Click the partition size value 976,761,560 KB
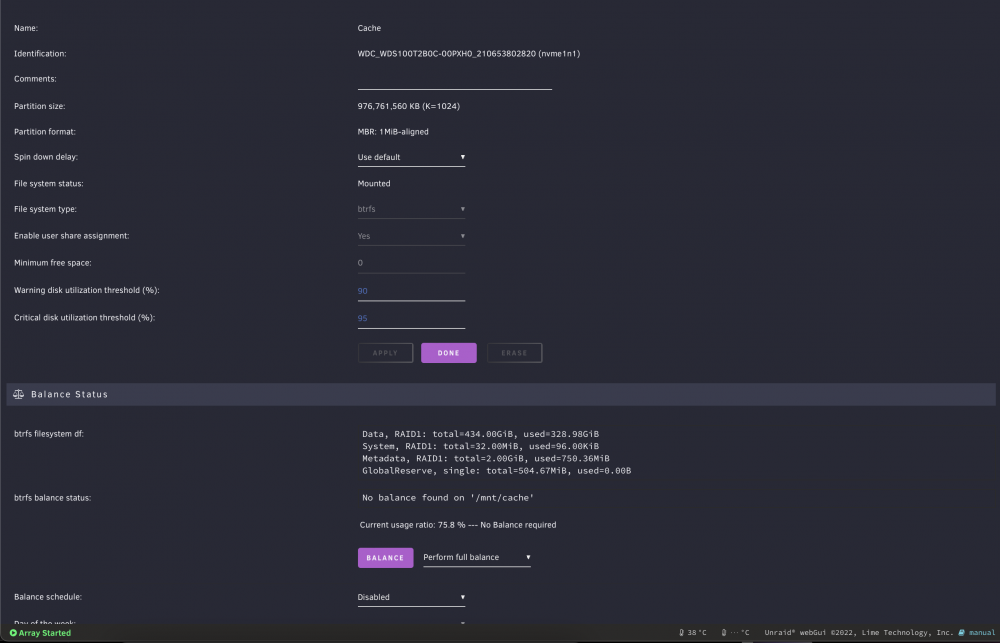Image resolution: width=1000 pixels, height=643 pixels. click(x=409, y=106)
